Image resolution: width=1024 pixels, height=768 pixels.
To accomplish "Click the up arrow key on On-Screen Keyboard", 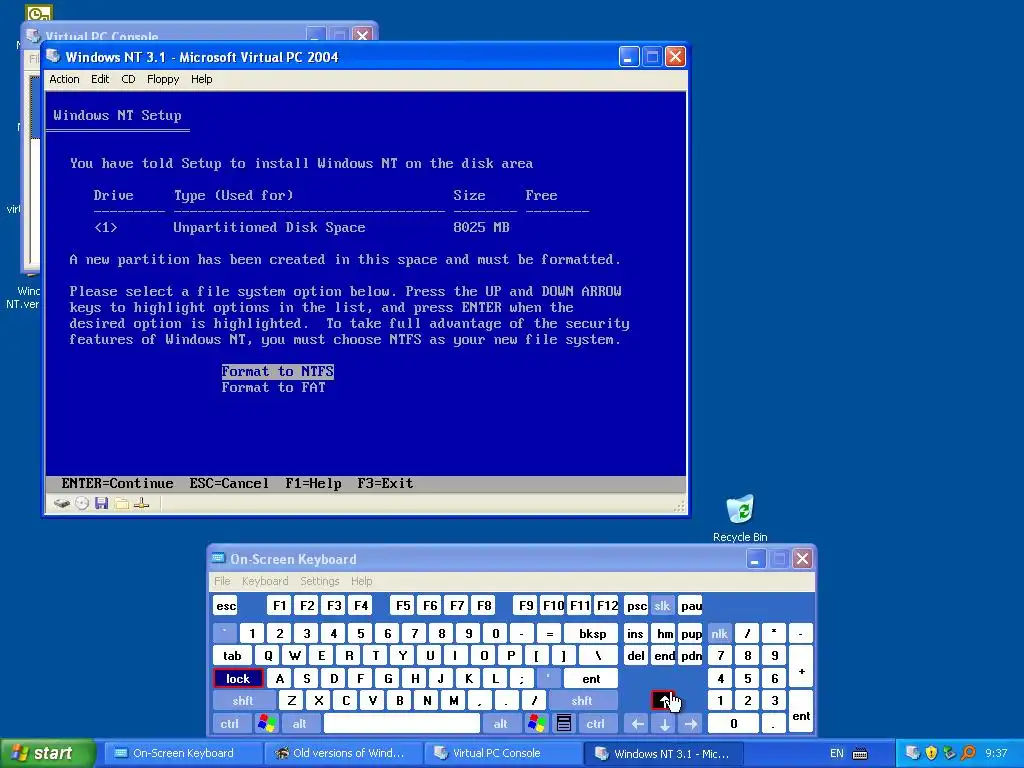I will coord(664,701).
